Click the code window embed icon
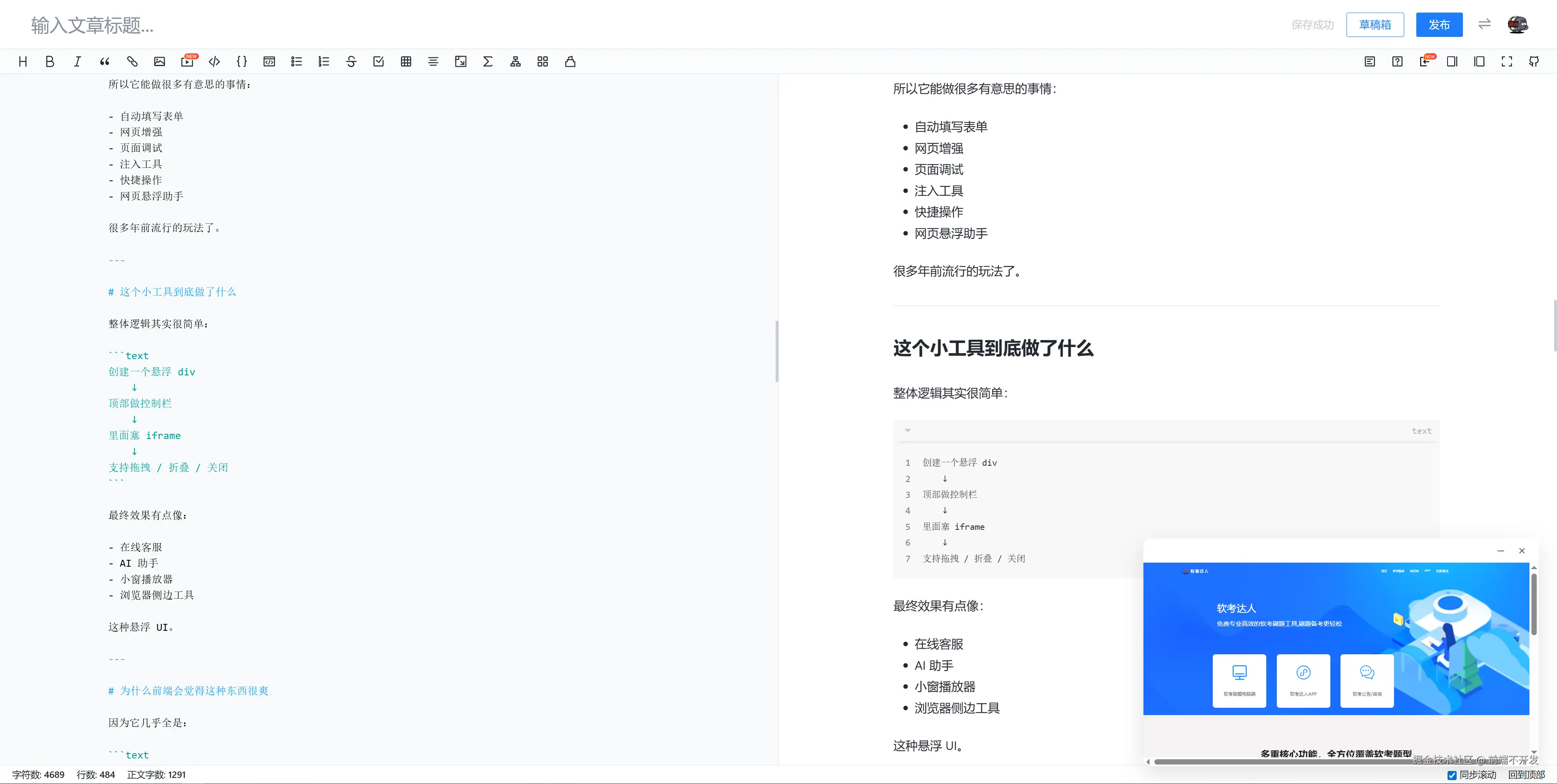 (269, 62)
